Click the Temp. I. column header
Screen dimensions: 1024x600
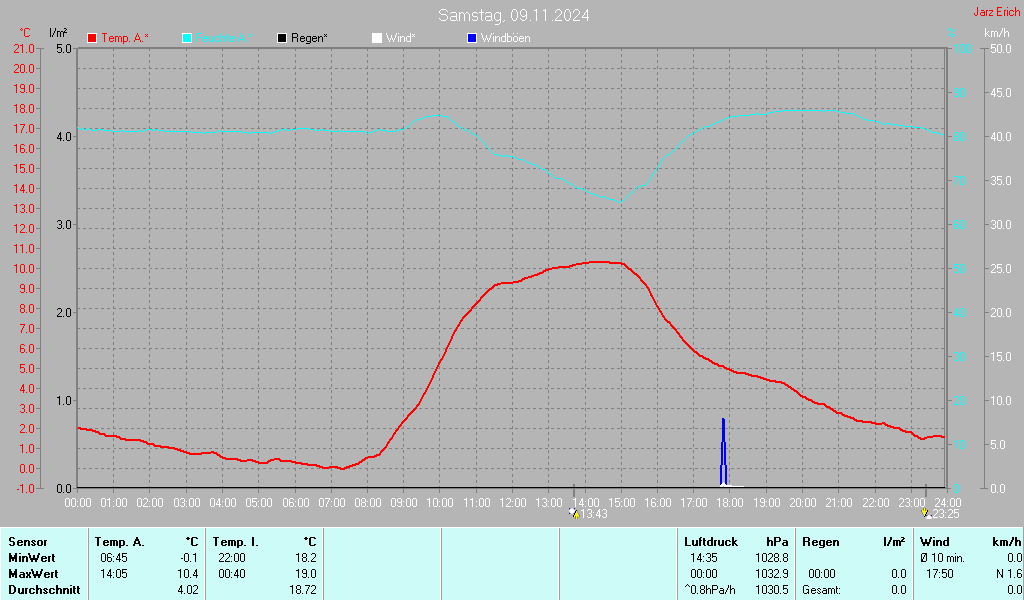tap(236, 541)
